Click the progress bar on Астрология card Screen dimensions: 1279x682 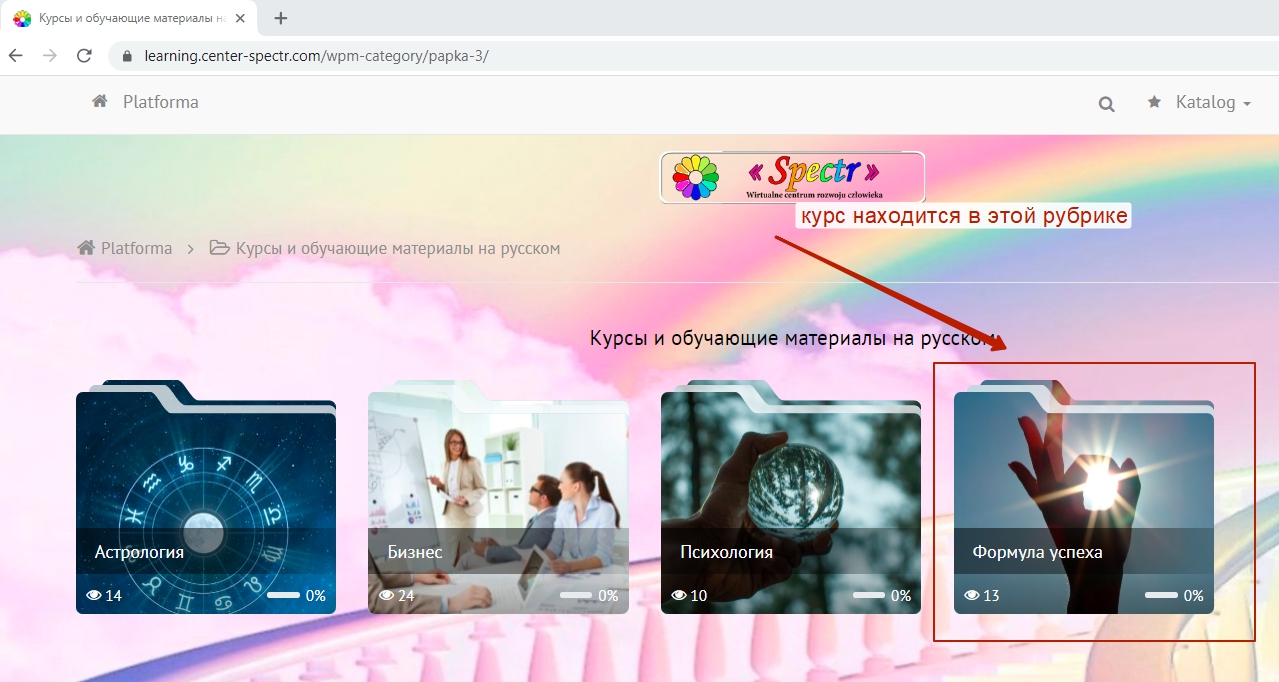(x=284, y=595)
